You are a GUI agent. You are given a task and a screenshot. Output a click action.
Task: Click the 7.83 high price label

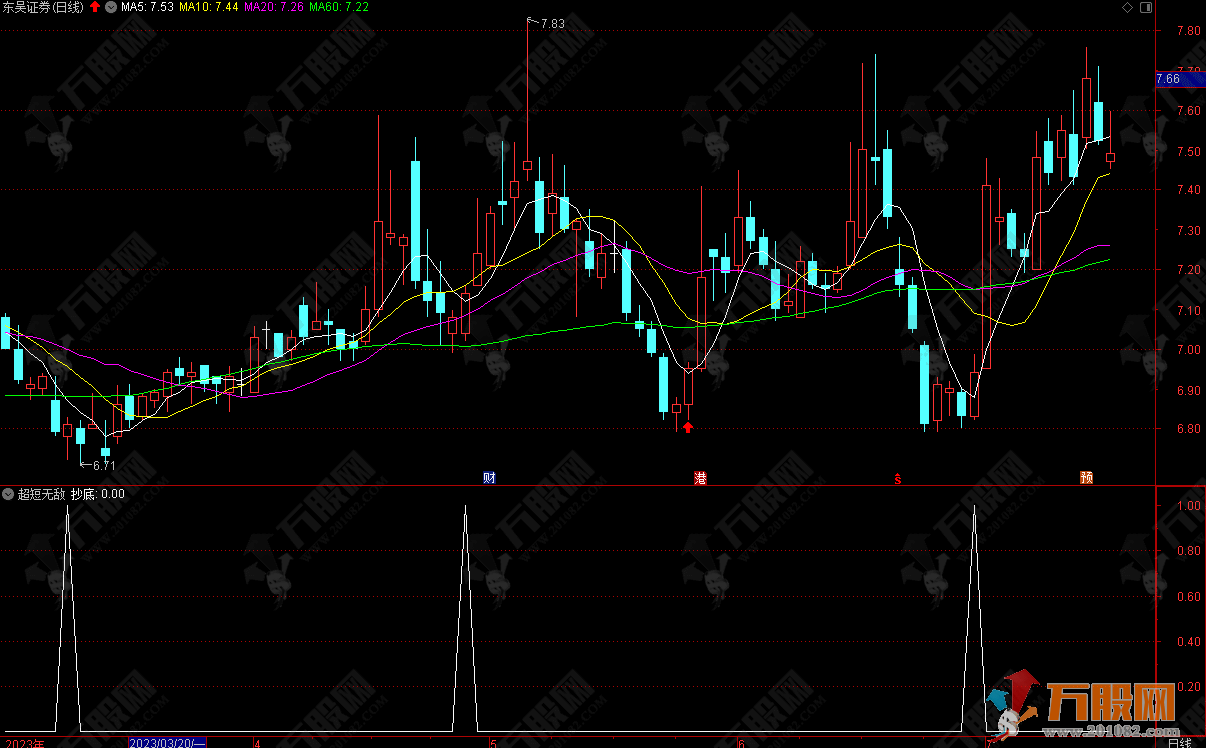(553, 24)
